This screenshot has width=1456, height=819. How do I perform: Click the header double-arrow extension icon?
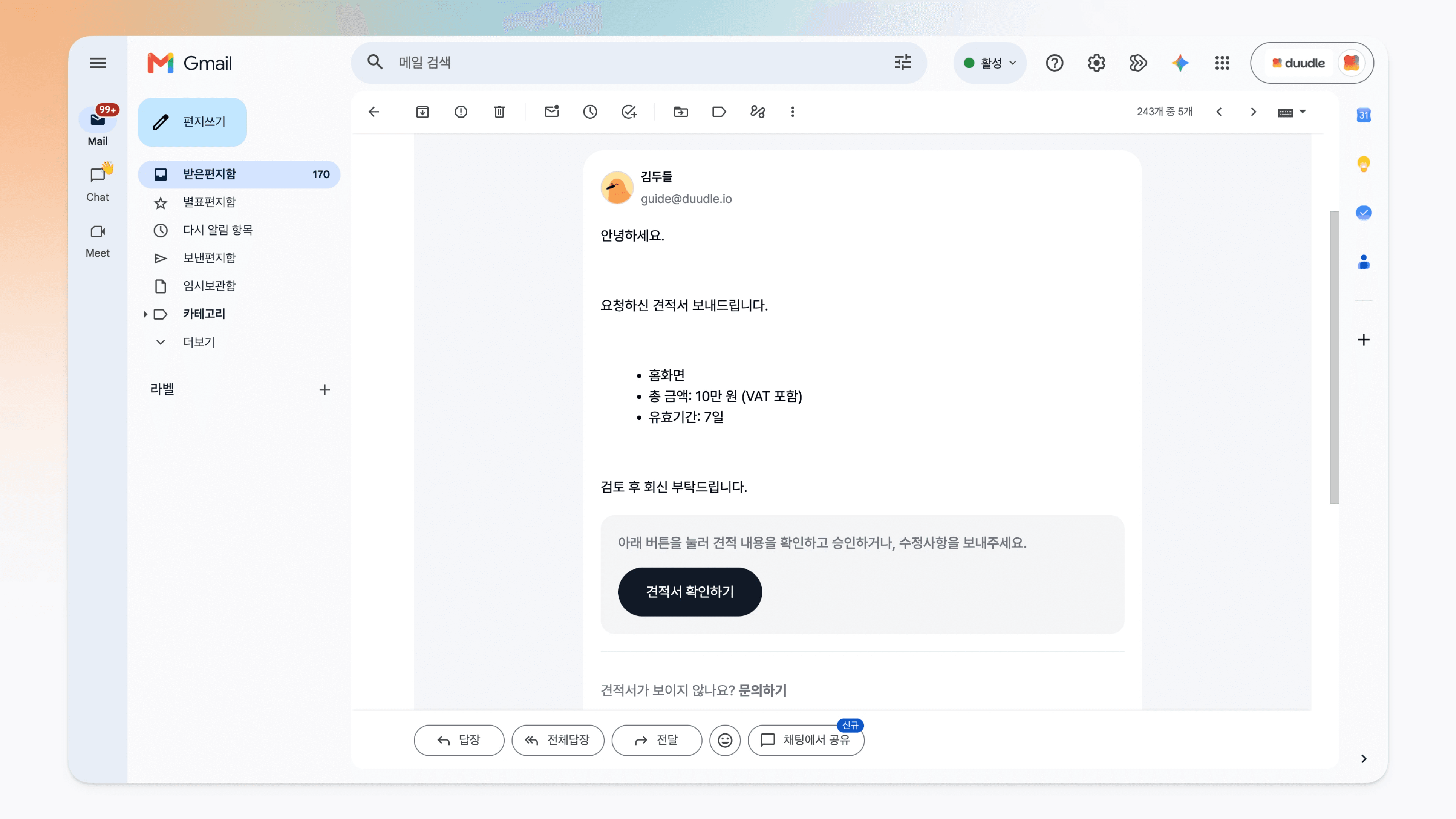click(x=1138, y=63)
